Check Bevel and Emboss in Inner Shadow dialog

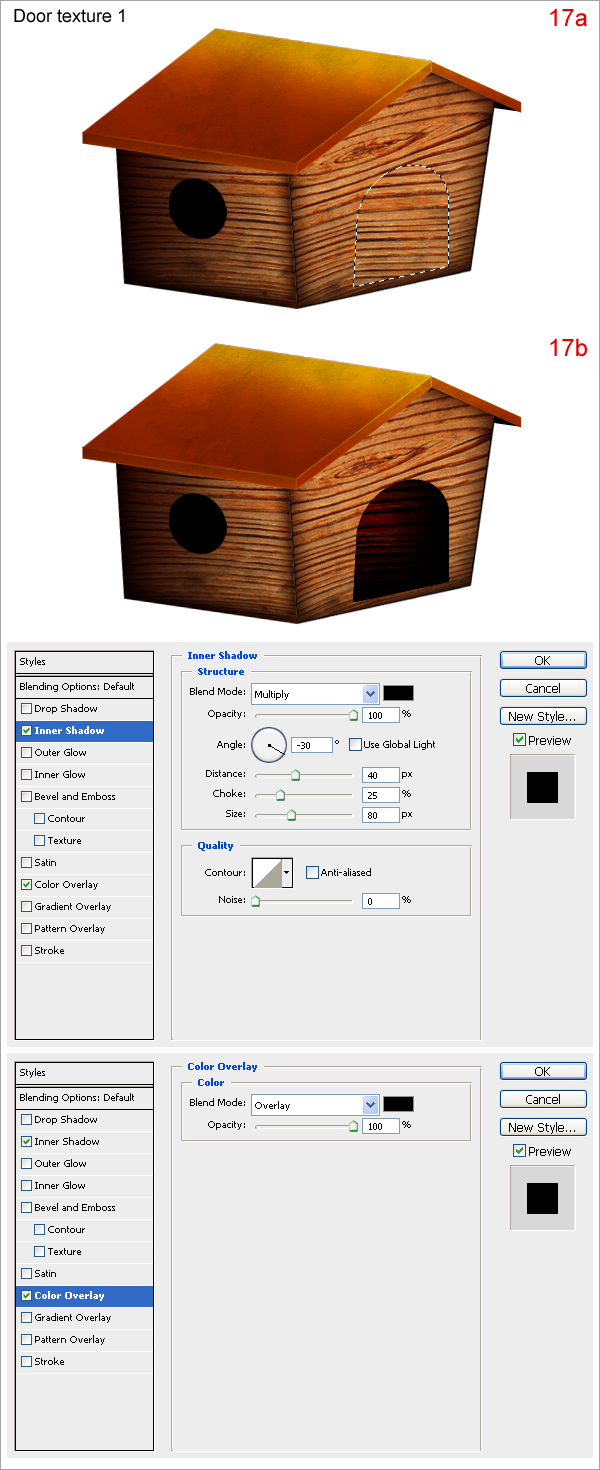tap(26, 797)
